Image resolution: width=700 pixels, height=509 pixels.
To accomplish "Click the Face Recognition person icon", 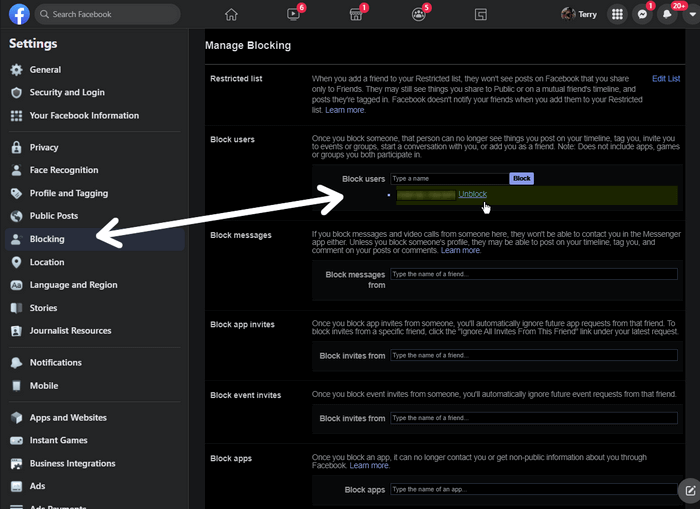I will (17, 170).
